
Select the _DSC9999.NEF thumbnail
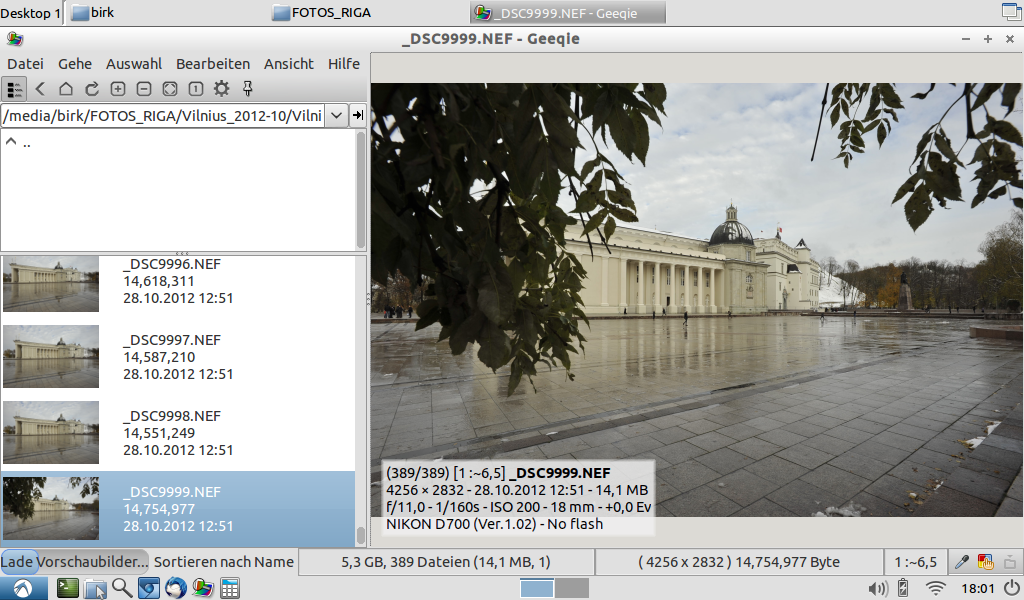[x=51, y=508]
